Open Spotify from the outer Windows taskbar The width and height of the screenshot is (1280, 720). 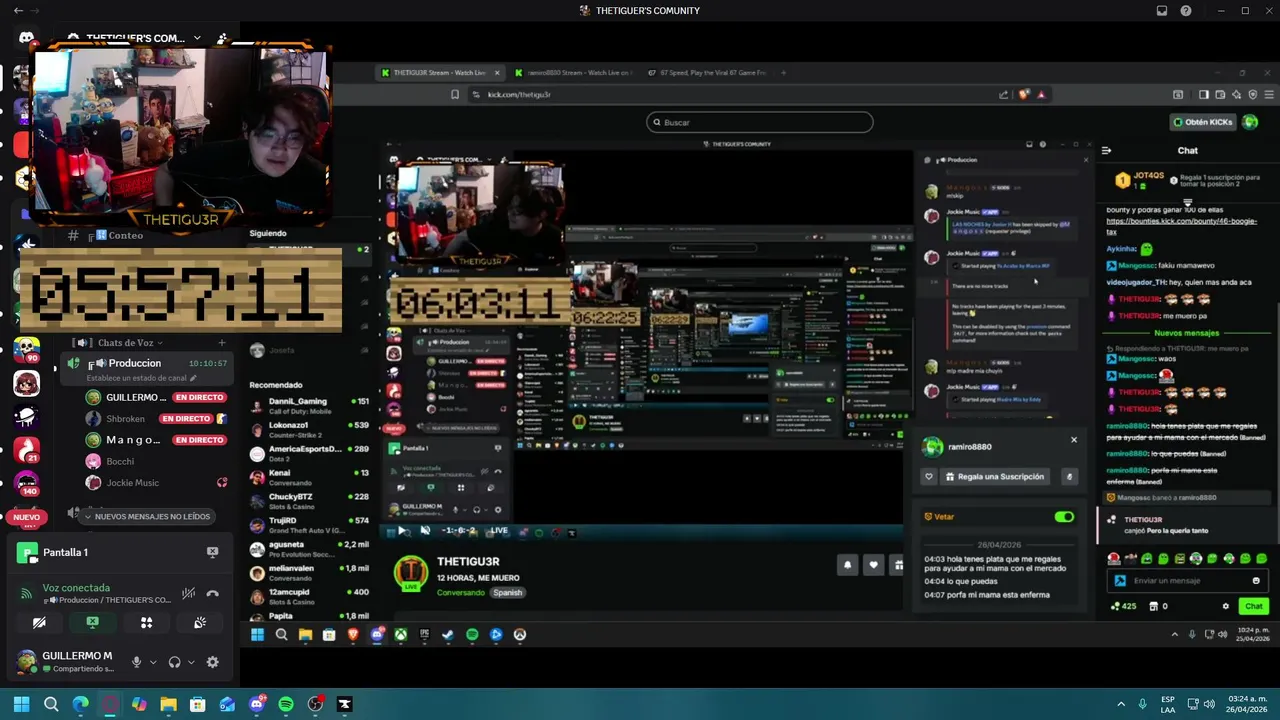(286, 704)
